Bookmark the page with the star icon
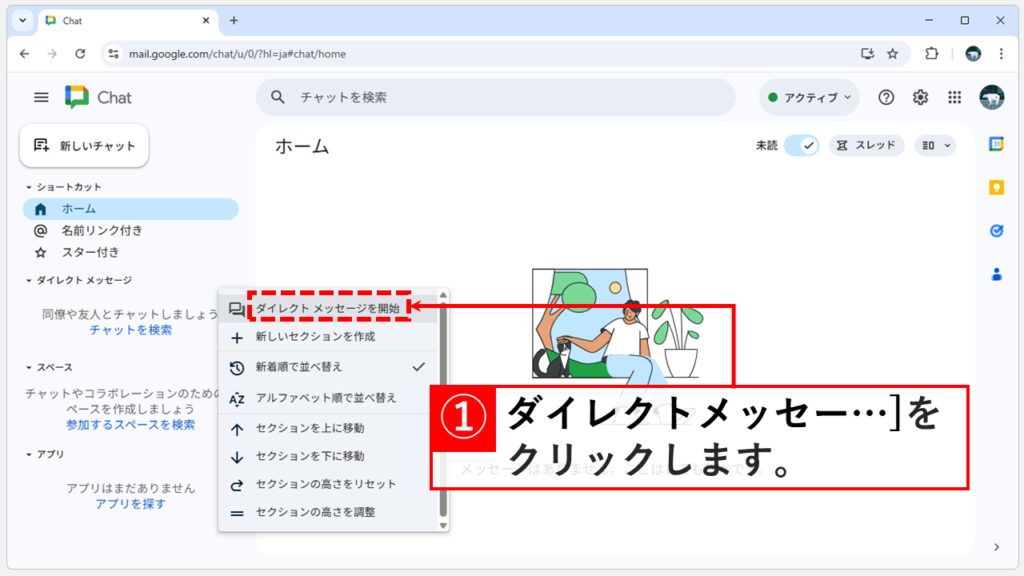Image resolution: width=1024 pixels, height=576 pixels. (893, 54)
